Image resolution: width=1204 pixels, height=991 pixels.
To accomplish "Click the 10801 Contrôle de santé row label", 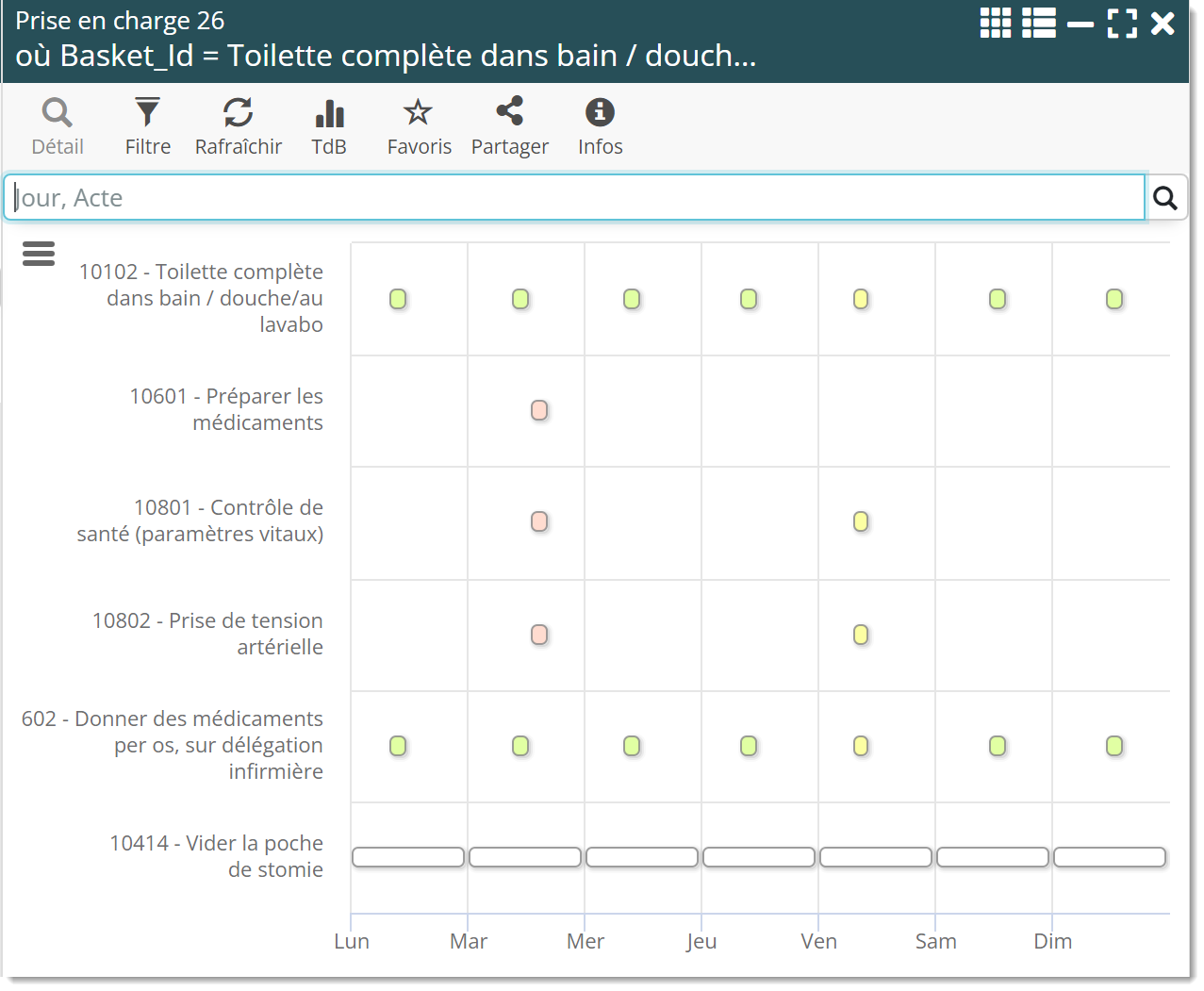I will [200, 520].
